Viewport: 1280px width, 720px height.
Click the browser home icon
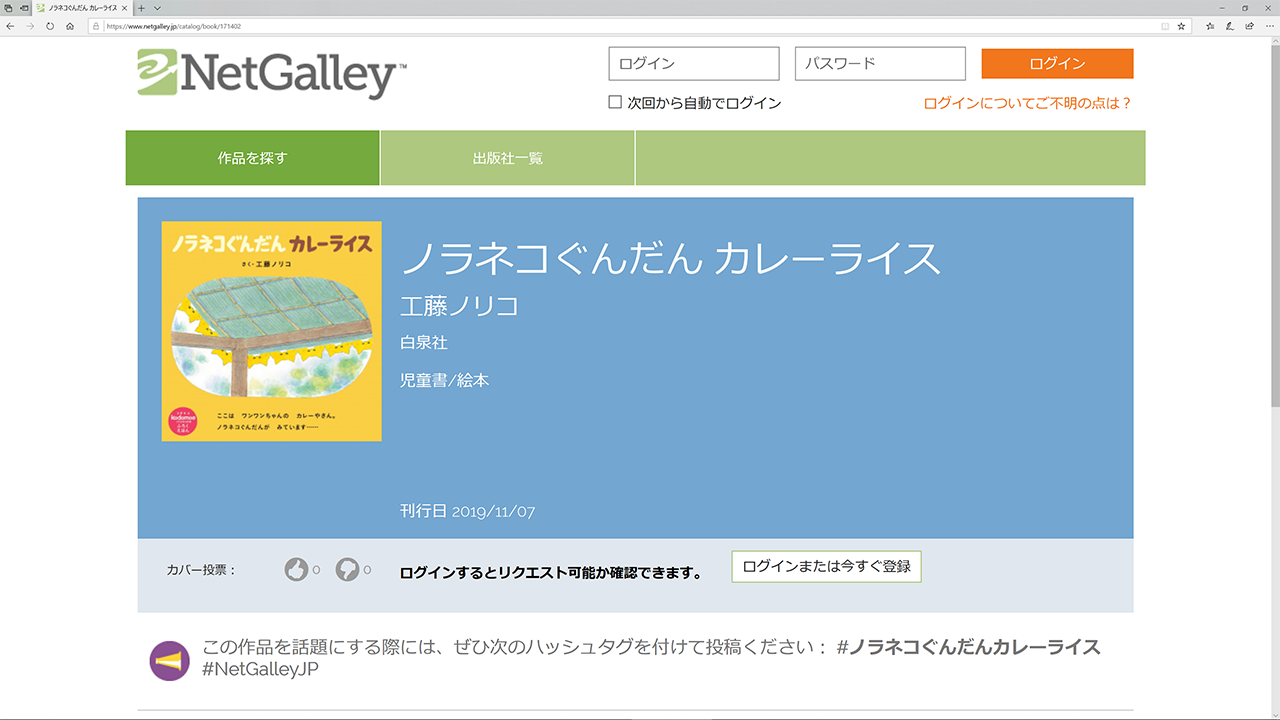tap(70, 26)
